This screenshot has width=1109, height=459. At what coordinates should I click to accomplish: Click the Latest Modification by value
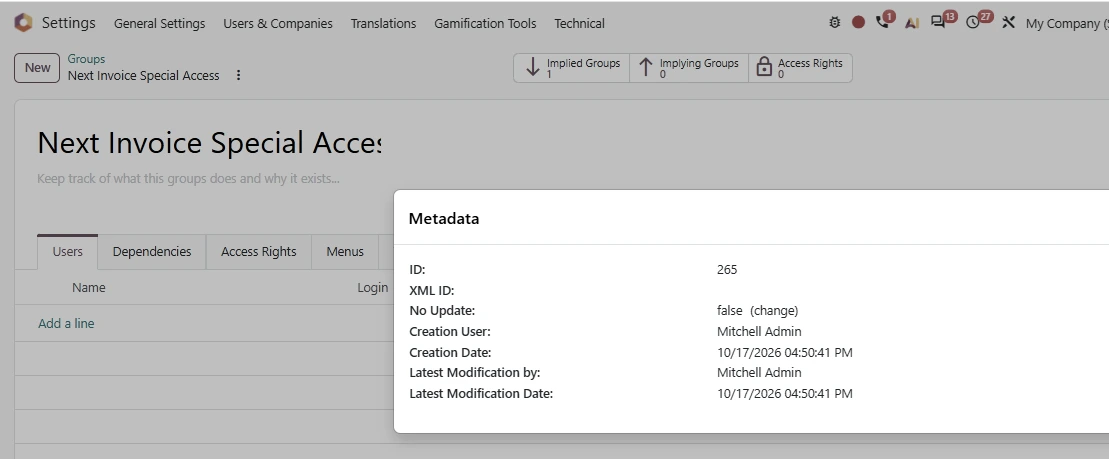pyautogui.click(x=759, y=373)
